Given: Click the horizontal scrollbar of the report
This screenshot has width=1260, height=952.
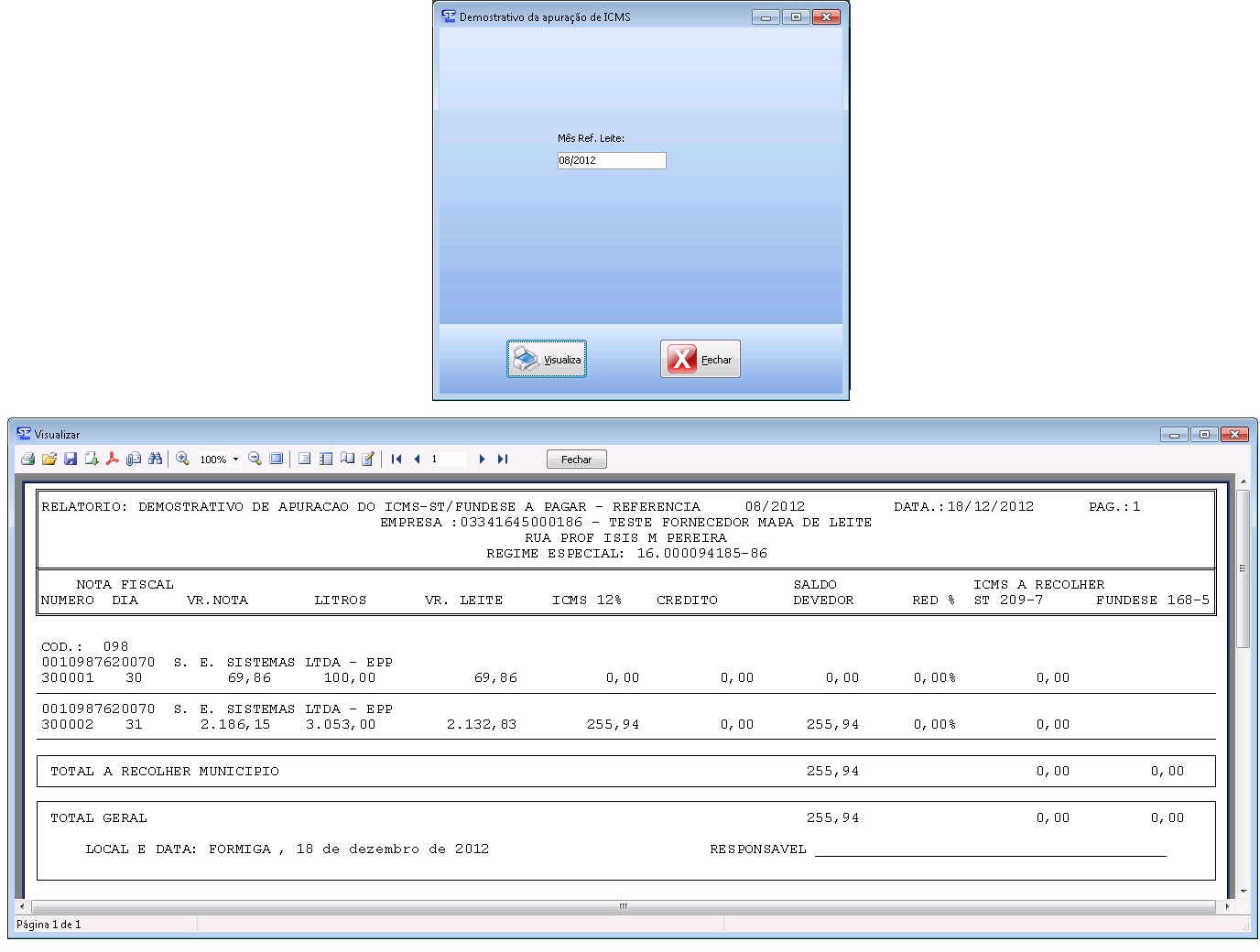Looking at the screenshot, I should tap(623, 906).
